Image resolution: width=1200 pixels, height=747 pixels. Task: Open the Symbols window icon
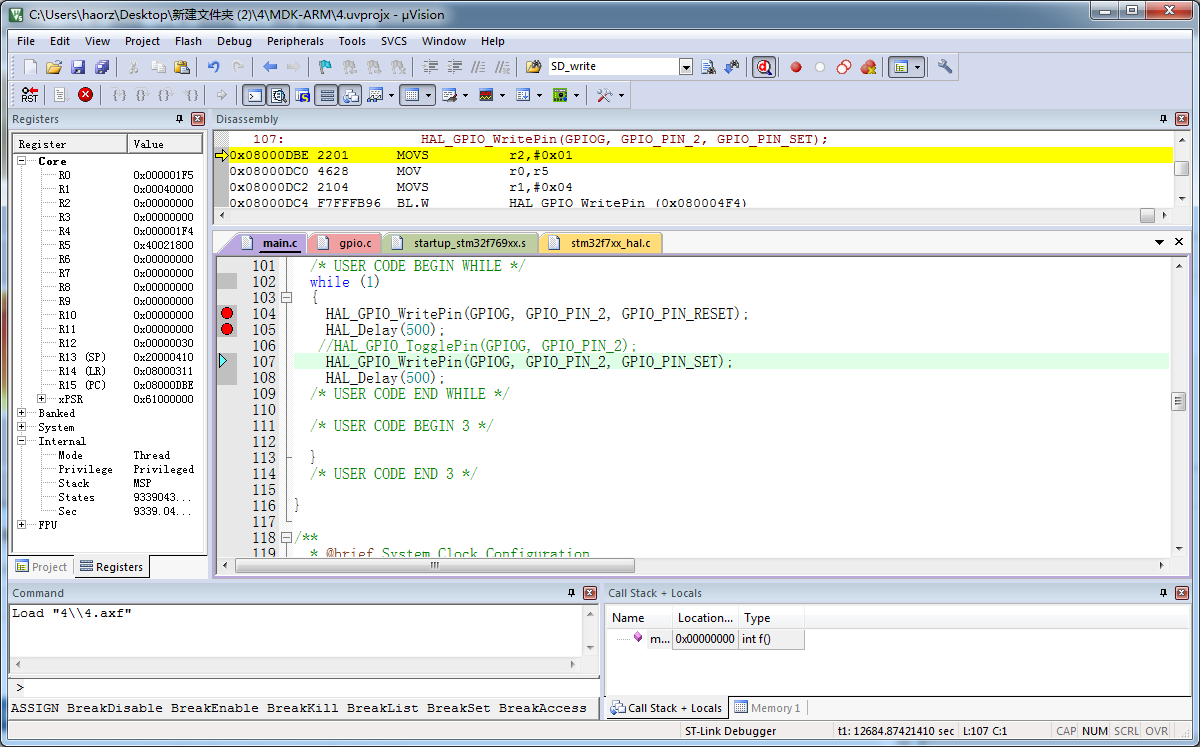pos(302,95)
